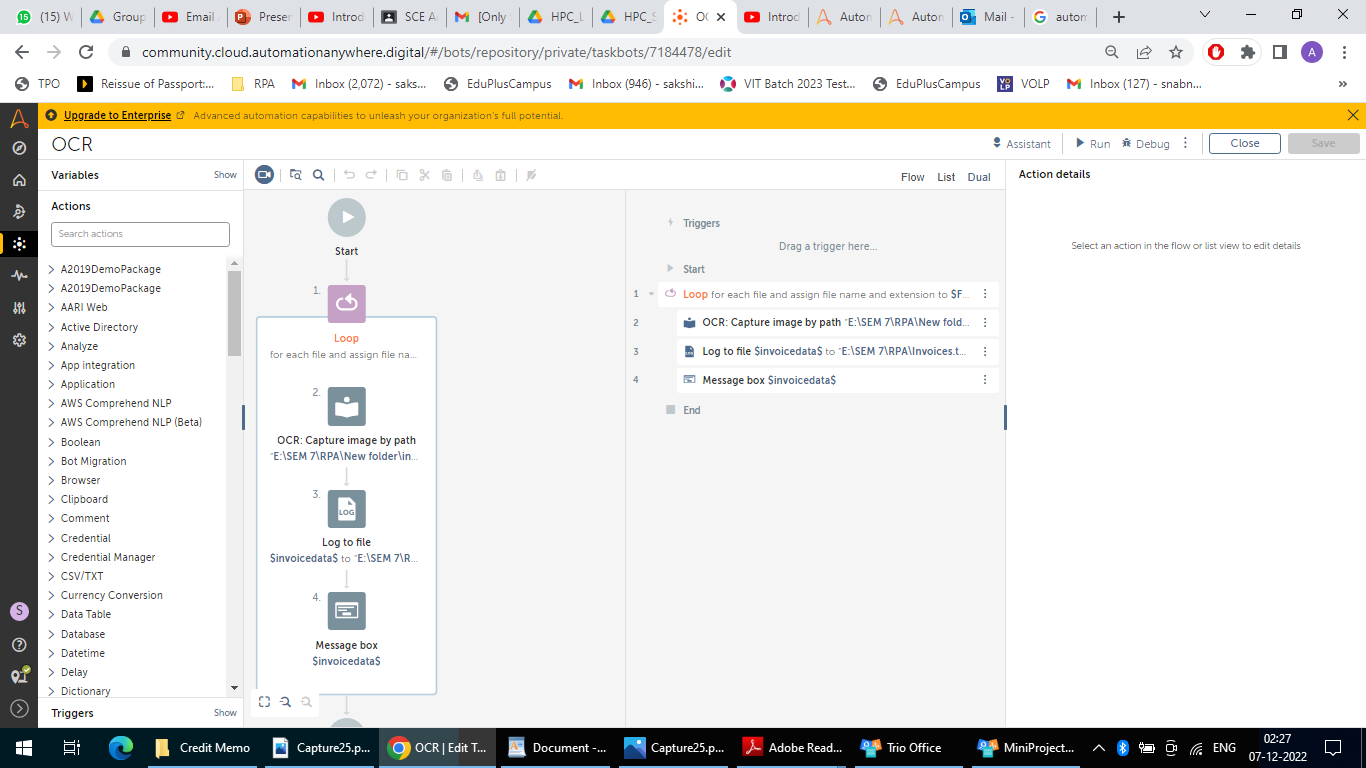This screenshot has width=1366, height=768.
Task: Switch to List view
Action: tap(946, 177)
